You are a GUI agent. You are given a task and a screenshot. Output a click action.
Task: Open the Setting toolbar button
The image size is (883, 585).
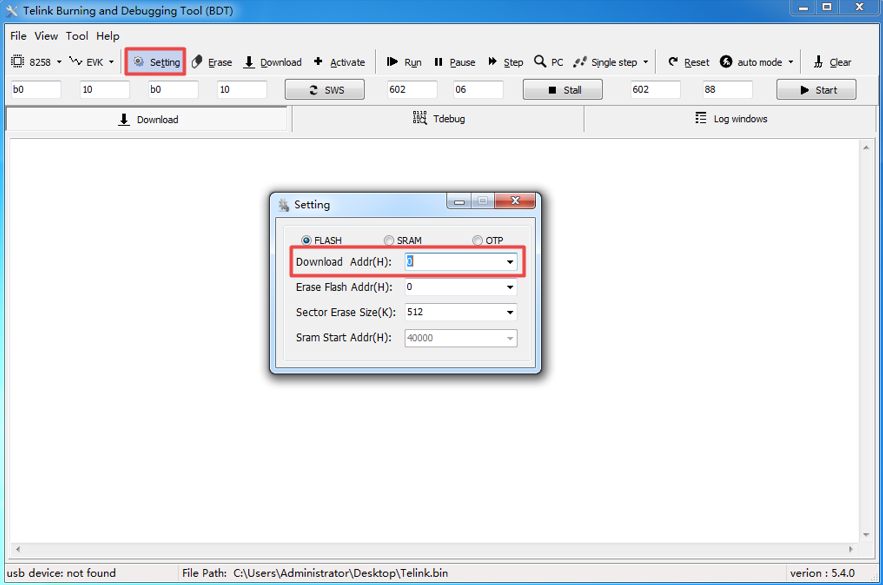(156, 62)
